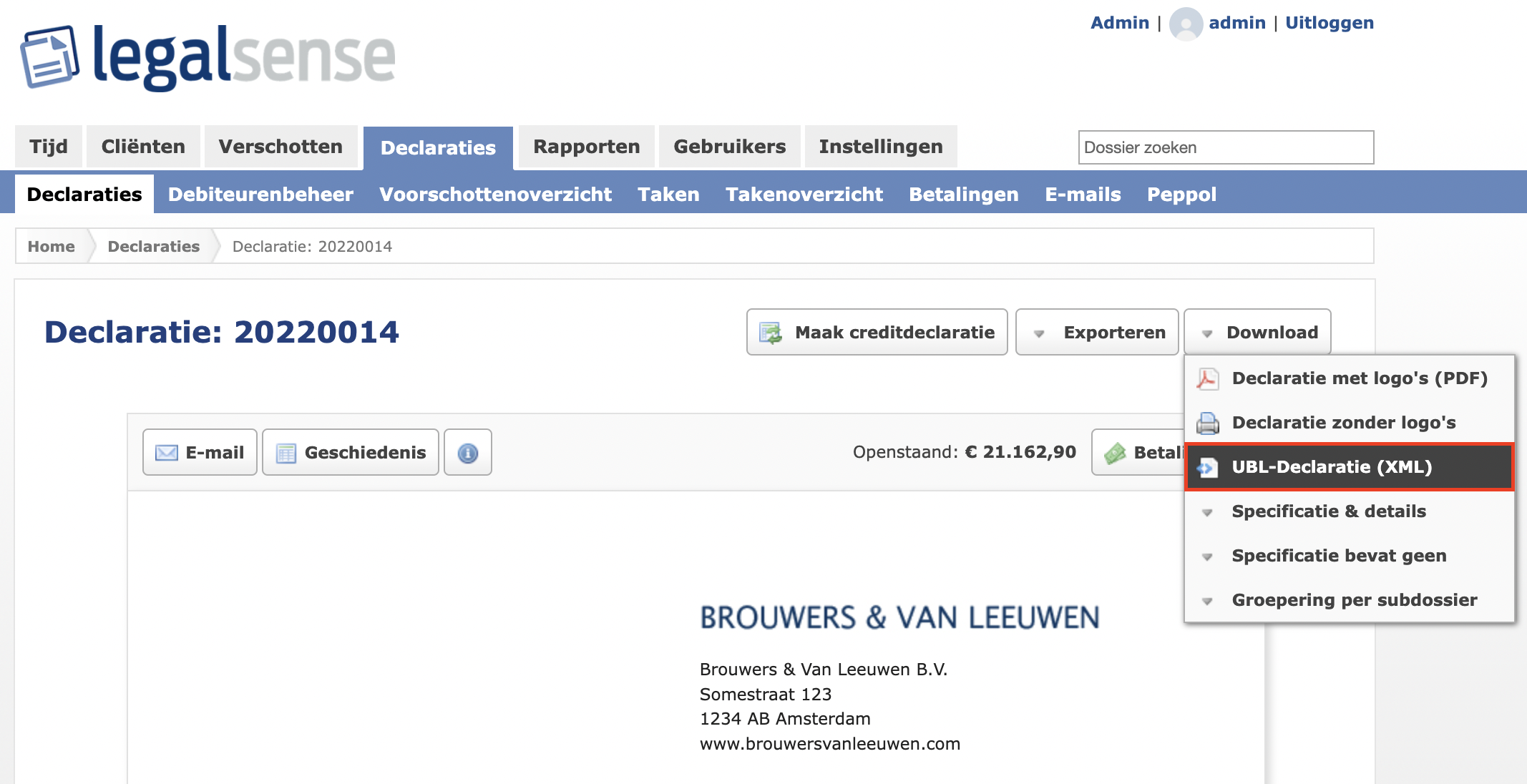Screen dimensions: 1527x784
Task: Click the www.brouwersvanleeuwen.com text
Action: pyautogui.click(x=830, y=744)
